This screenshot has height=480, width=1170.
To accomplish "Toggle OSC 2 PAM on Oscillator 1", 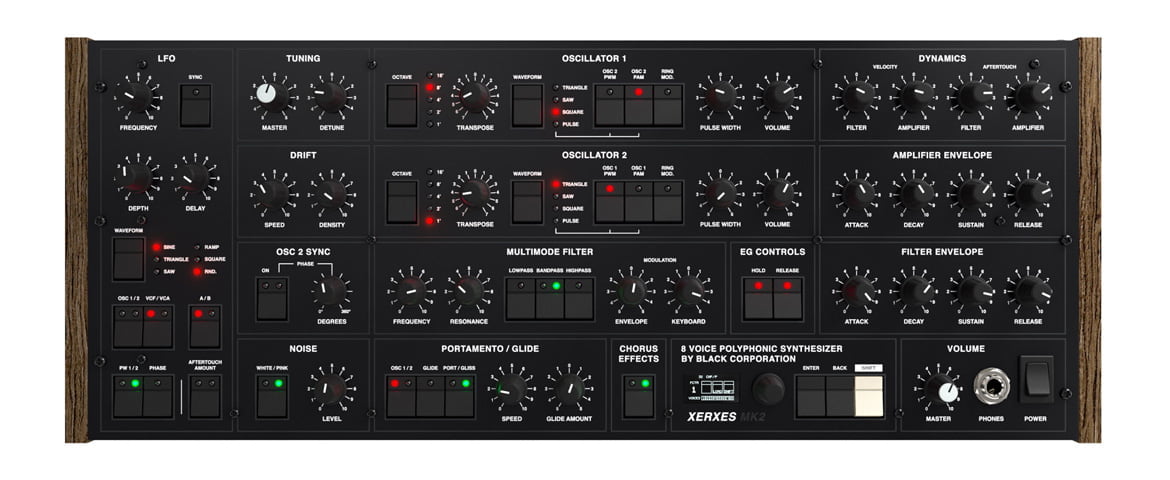I will click(639, 105).
